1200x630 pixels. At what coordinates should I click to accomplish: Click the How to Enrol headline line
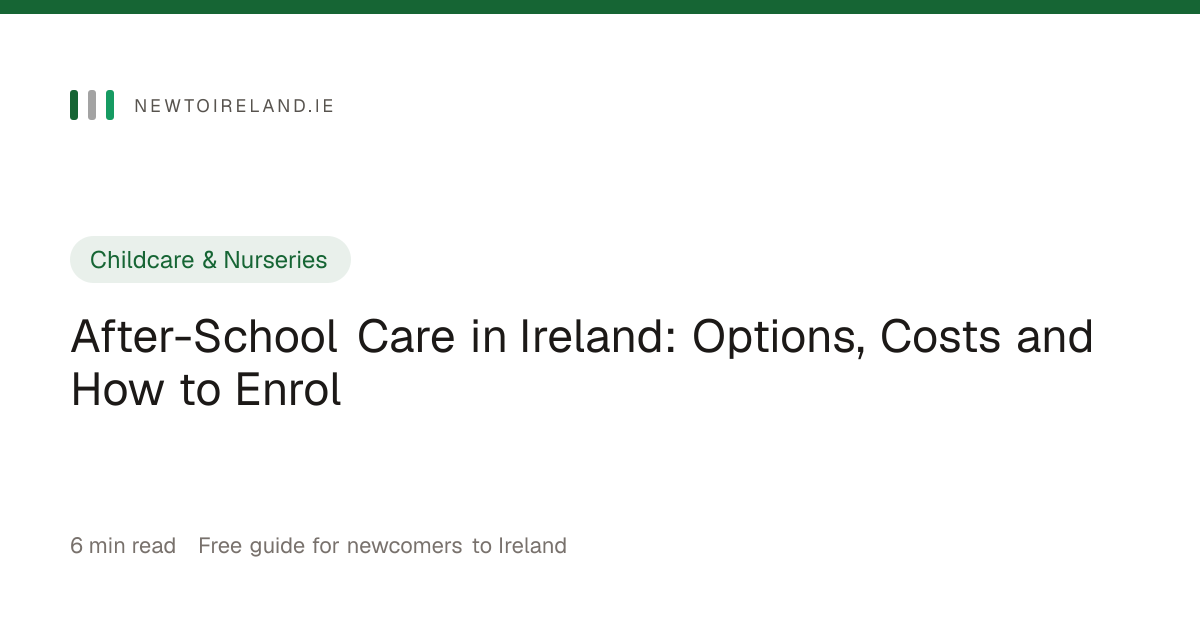206,390
